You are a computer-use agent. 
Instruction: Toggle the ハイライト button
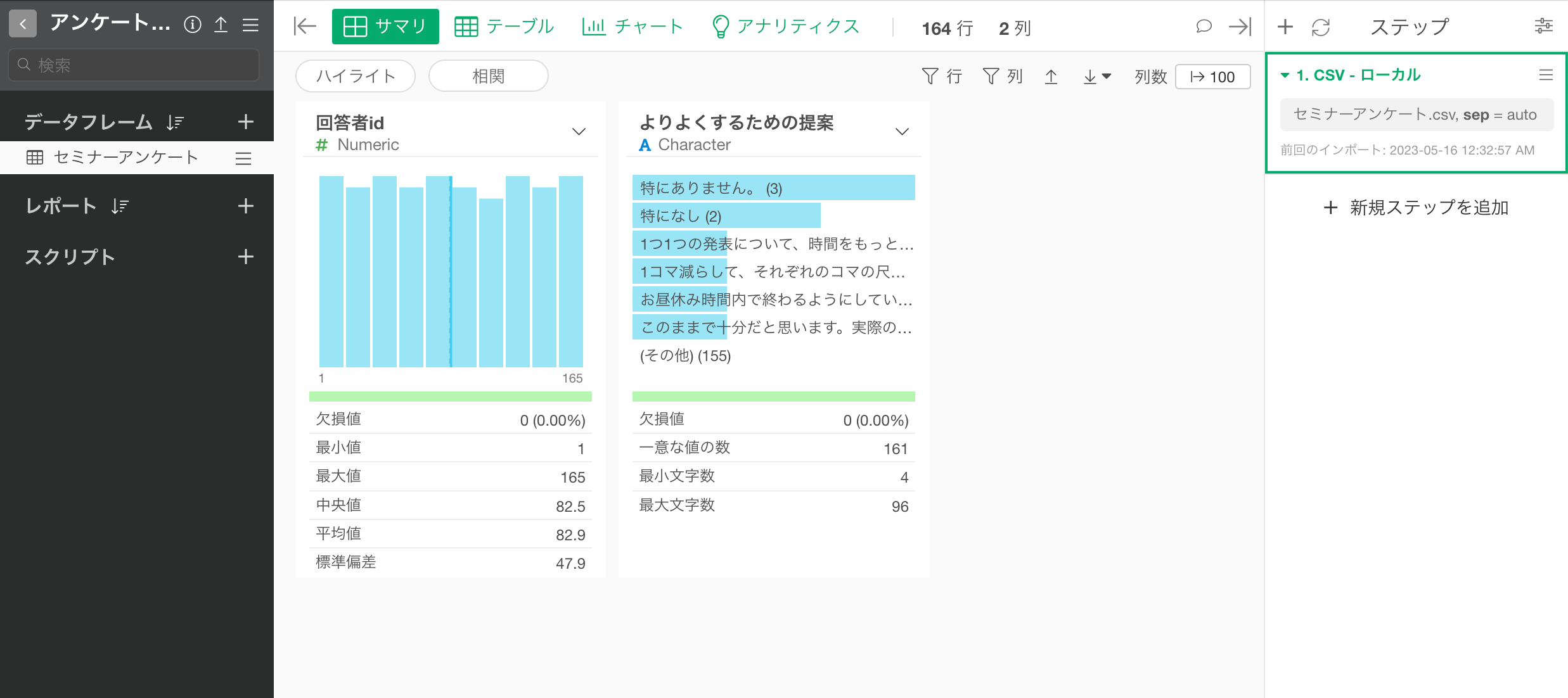[x=356, y=76]
